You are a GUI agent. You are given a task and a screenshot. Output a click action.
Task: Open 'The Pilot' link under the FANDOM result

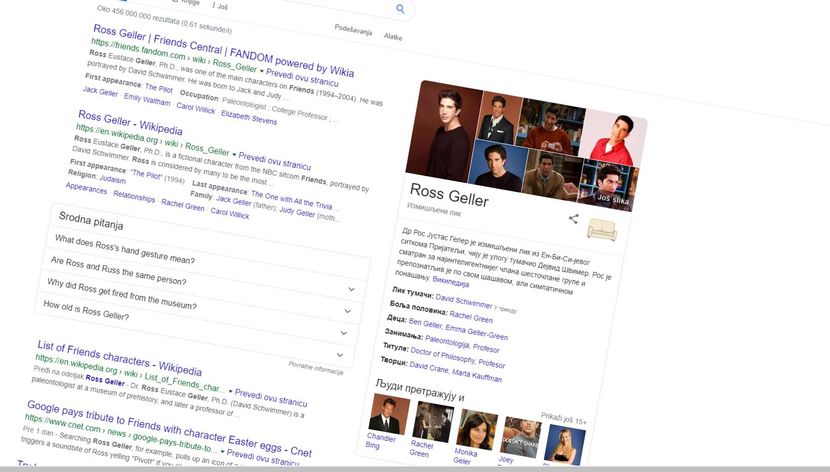pyautogui.click(x=158, y=88)
